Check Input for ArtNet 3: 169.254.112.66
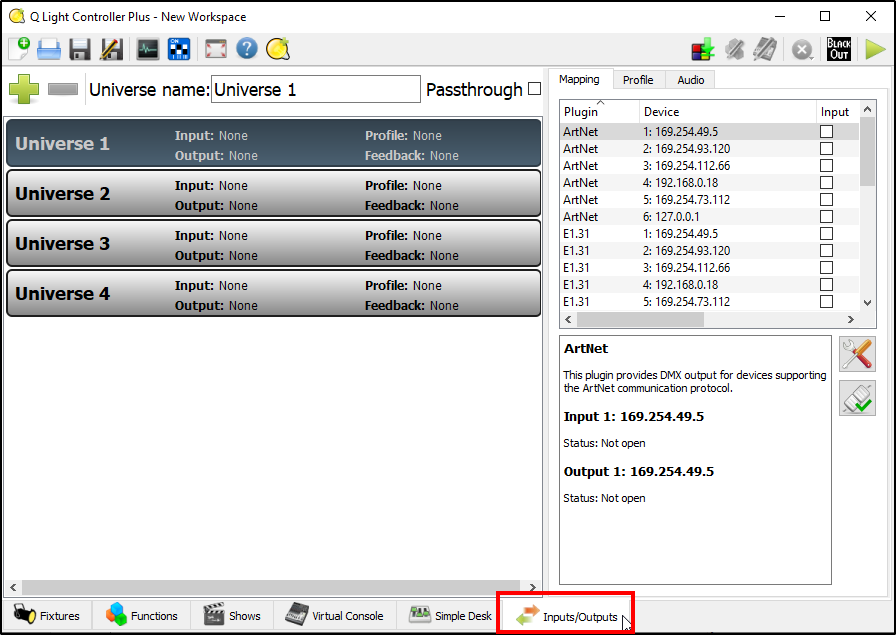Viewport: 896px width, 635px height. pyautogui.click(x=826, y=166)
